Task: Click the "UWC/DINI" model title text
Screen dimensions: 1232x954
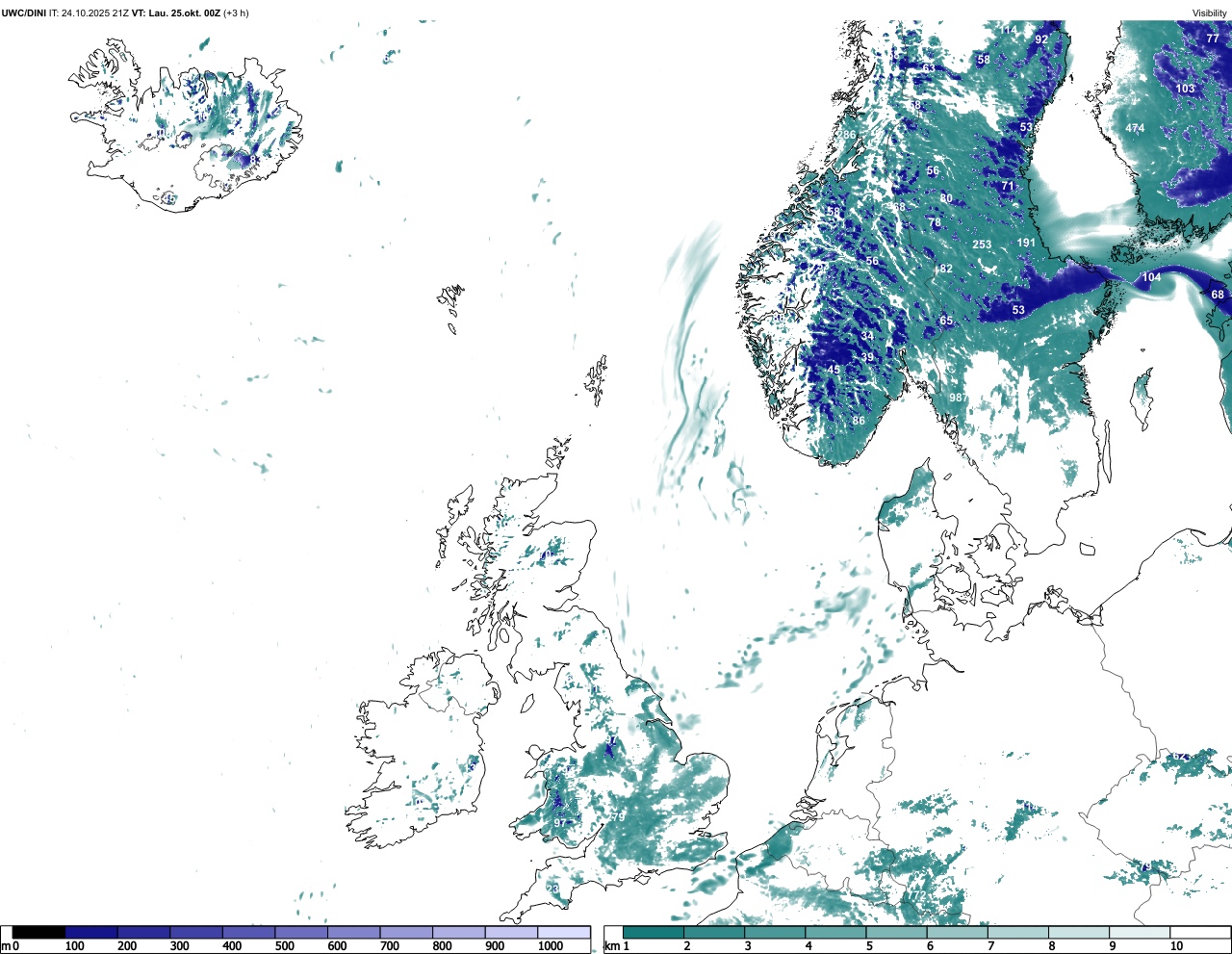Action: (24, 13)
